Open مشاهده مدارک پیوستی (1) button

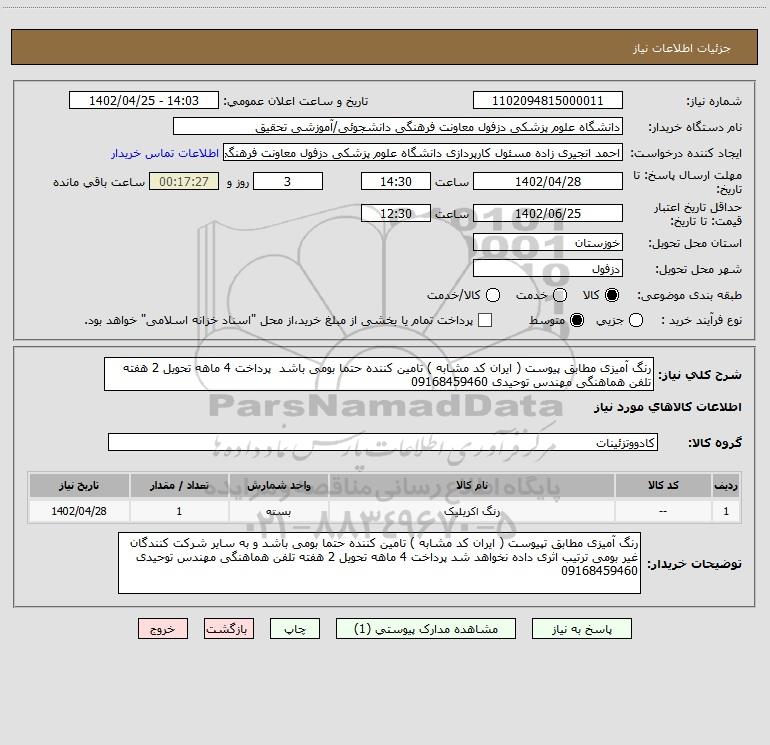click(x=426, y=629)
